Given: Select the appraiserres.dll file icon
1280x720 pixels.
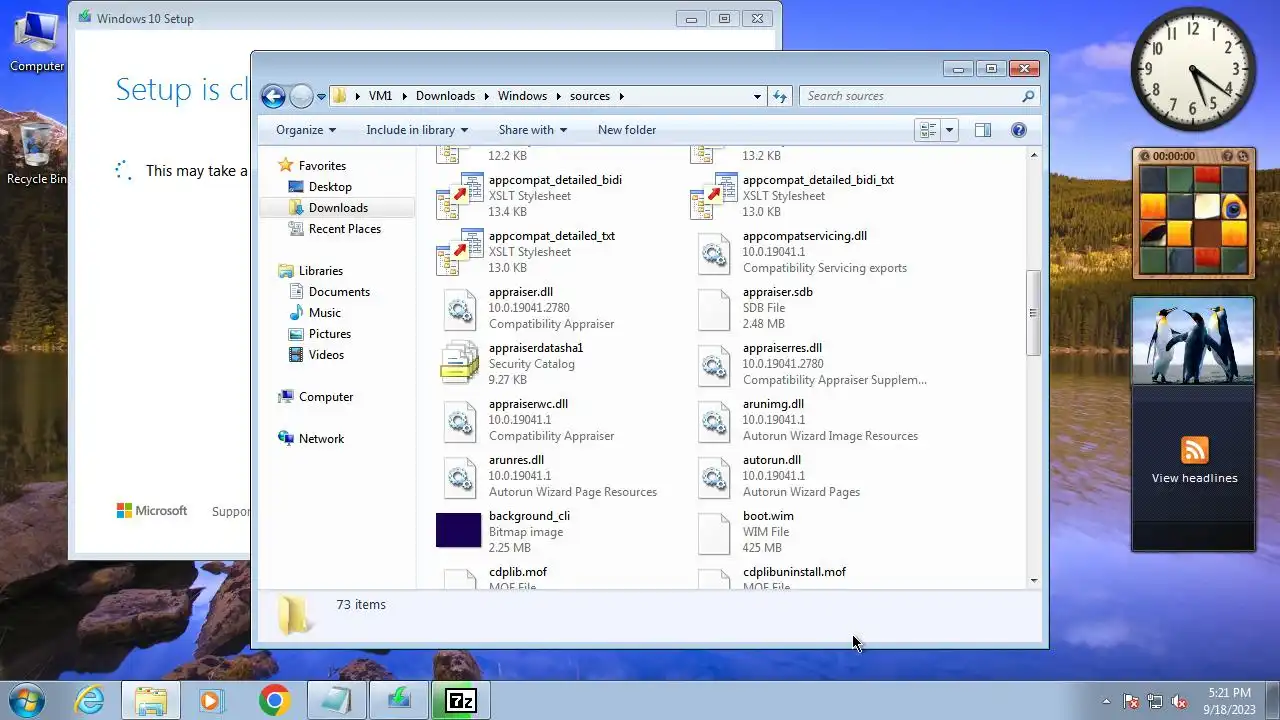Looking at the screenshot, I should (714, 364).
